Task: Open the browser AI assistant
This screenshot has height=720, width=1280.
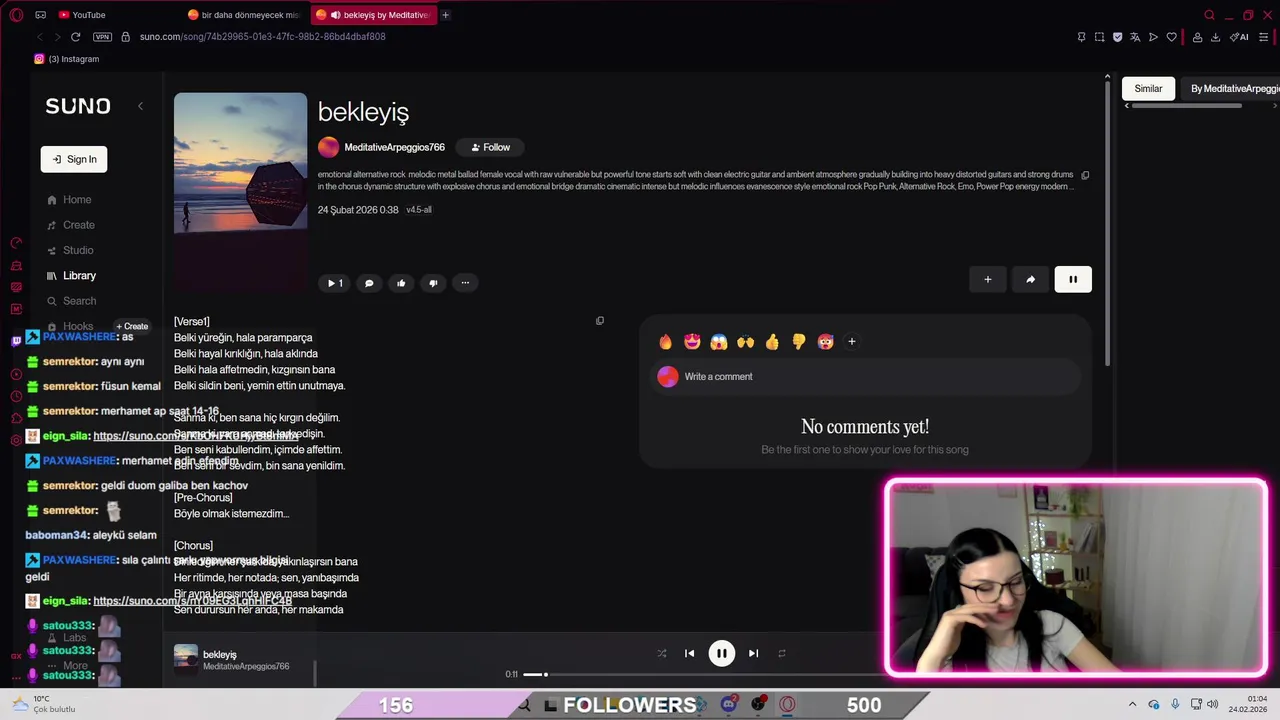Action: pos(1239,37)
